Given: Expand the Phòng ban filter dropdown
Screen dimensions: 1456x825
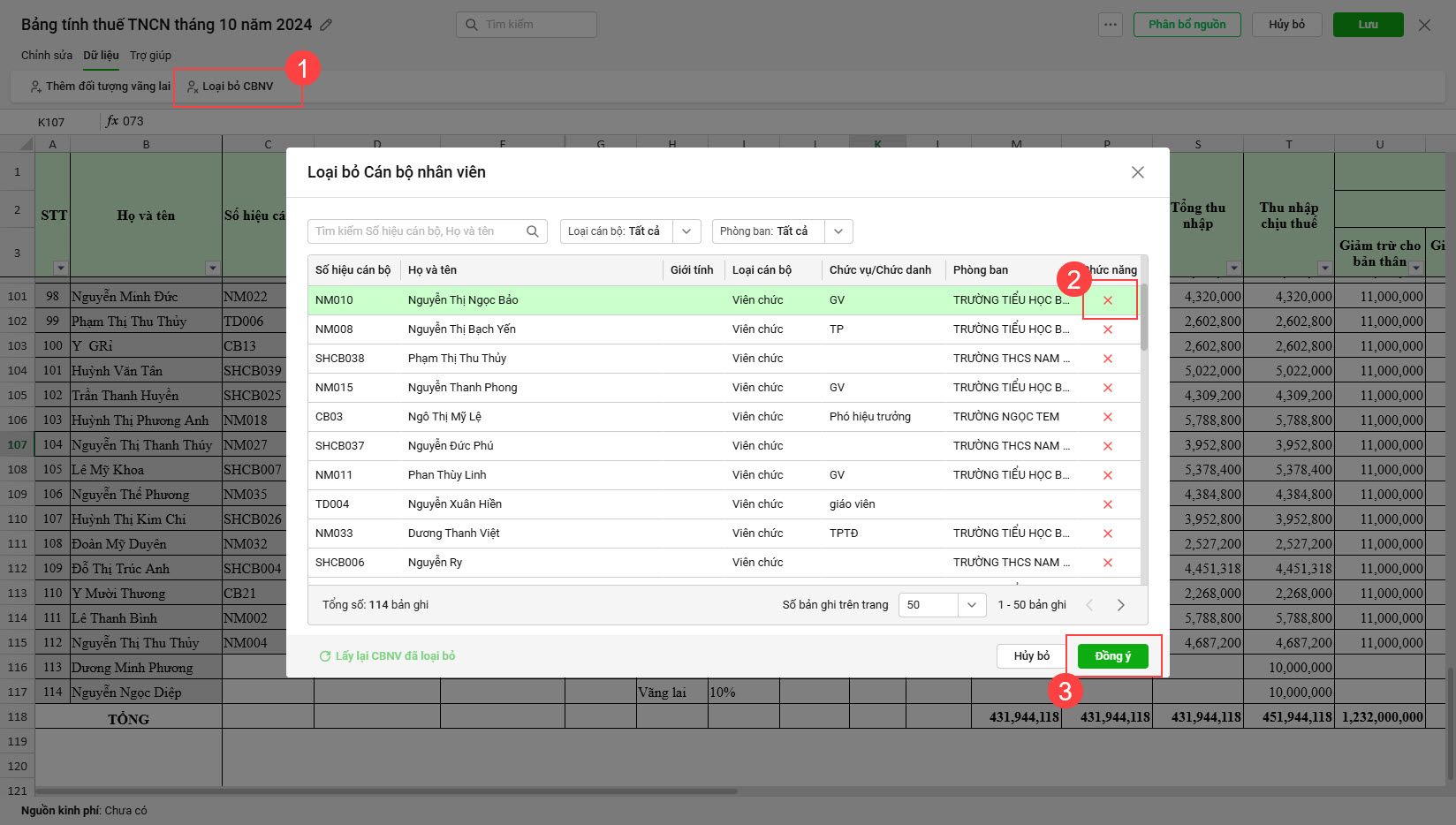Looking at the screenshot, I should click(838, 231).
